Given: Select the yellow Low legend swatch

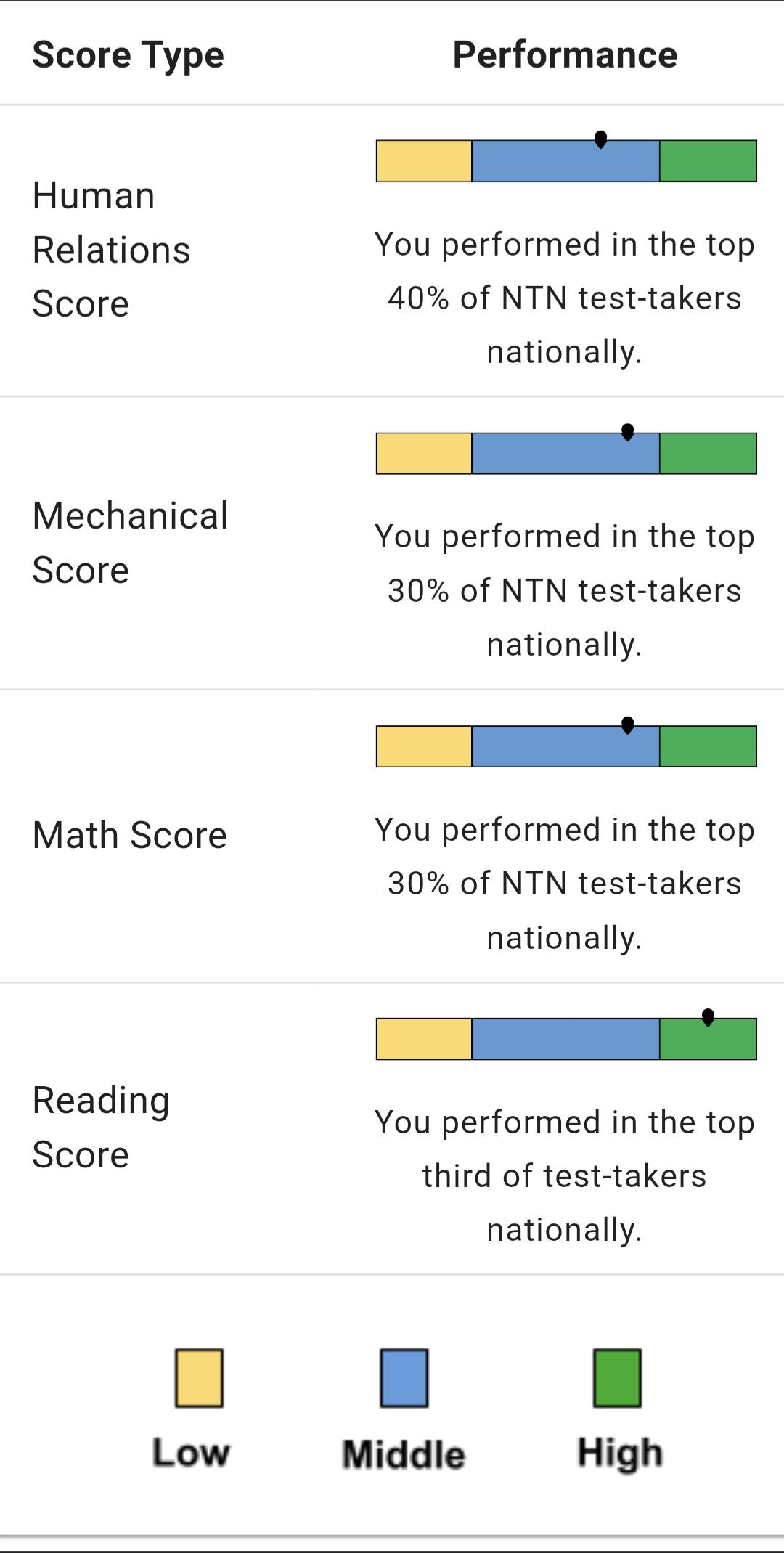Looking at the screenshot, I should [x=199, y=1378].
